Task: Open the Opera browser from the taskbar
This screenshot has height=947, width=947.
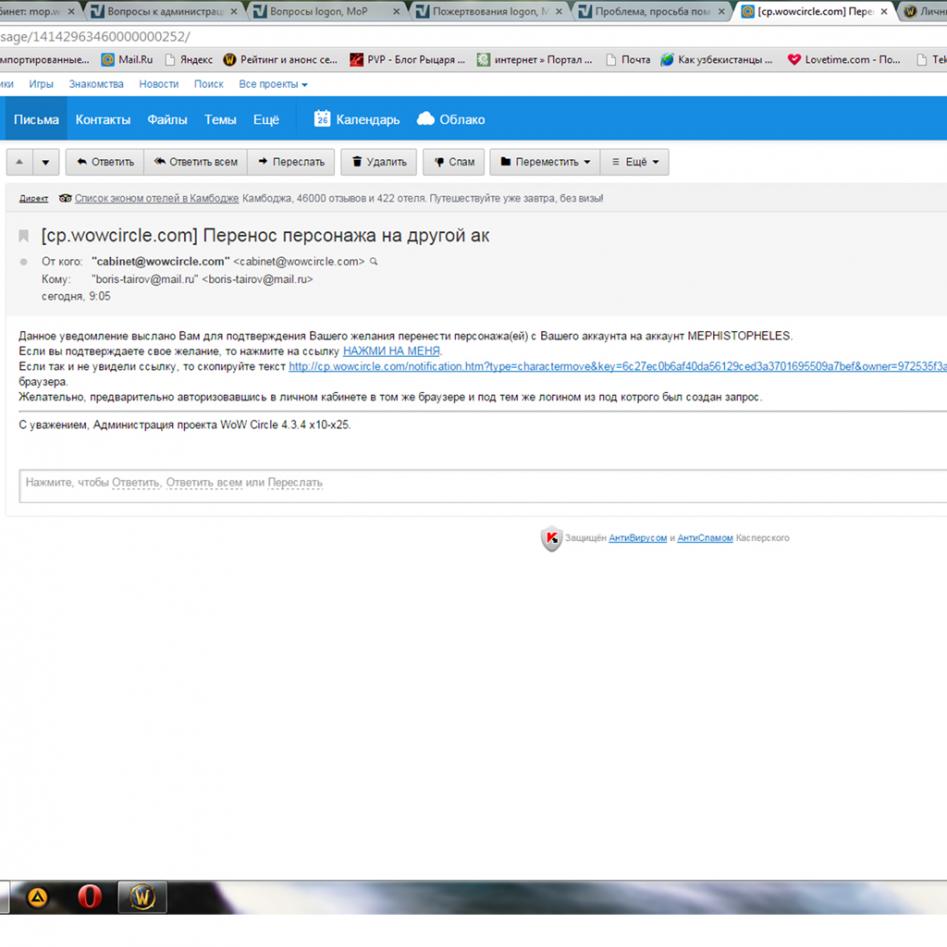Action: click(90, 897)
